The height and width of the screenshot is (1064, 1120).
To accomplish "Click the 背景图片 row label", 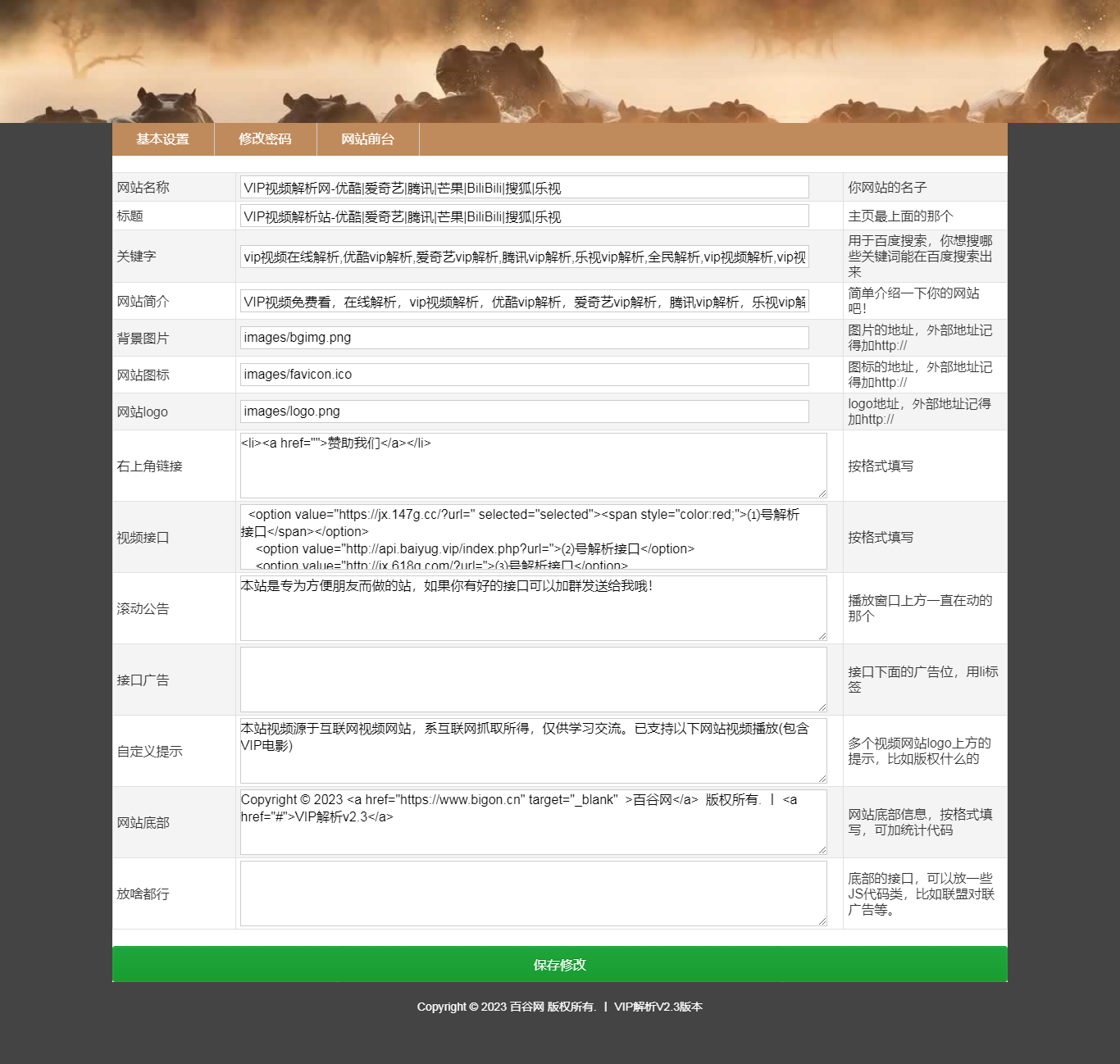I will [143, 339].
